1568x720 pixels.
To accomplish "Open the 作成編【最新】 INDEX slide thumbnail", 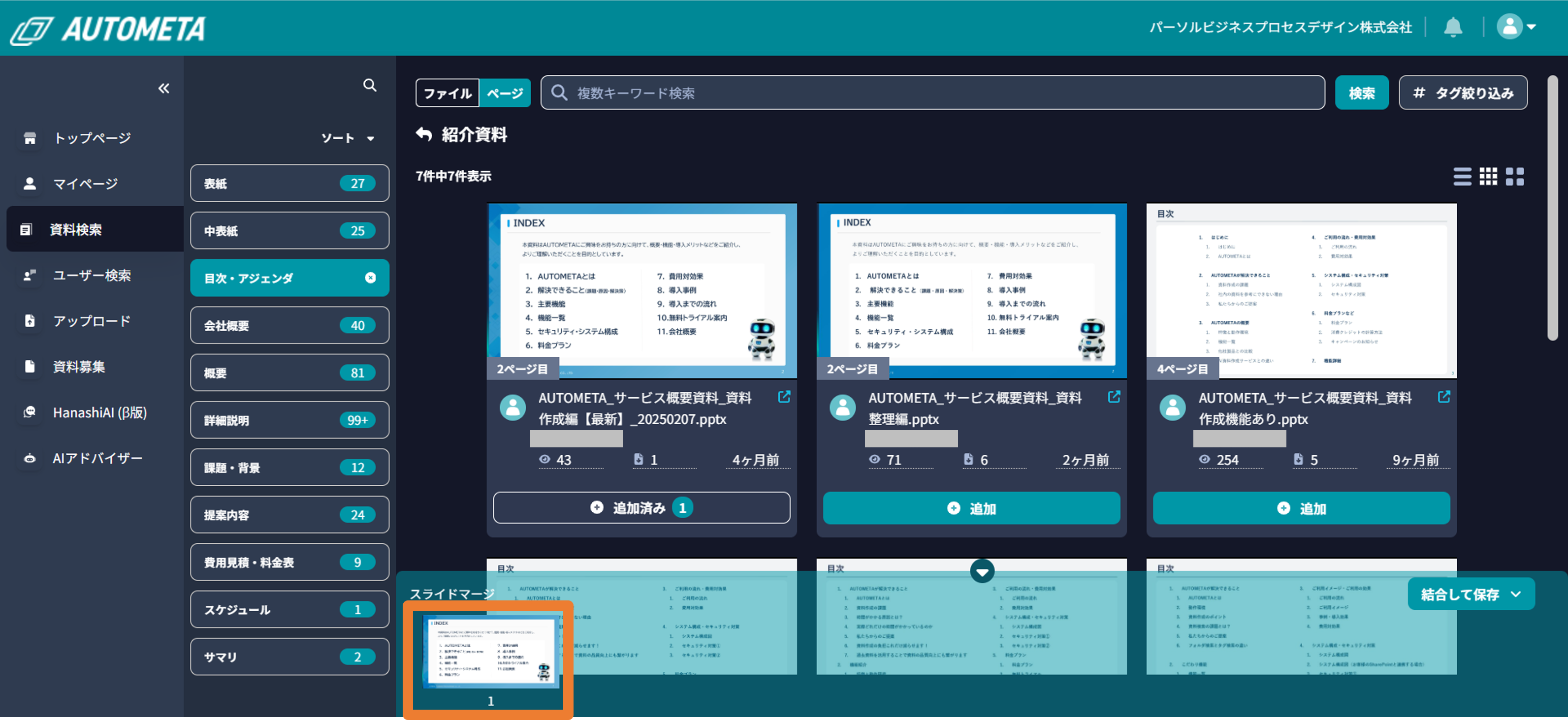I will tap(641, 291).
